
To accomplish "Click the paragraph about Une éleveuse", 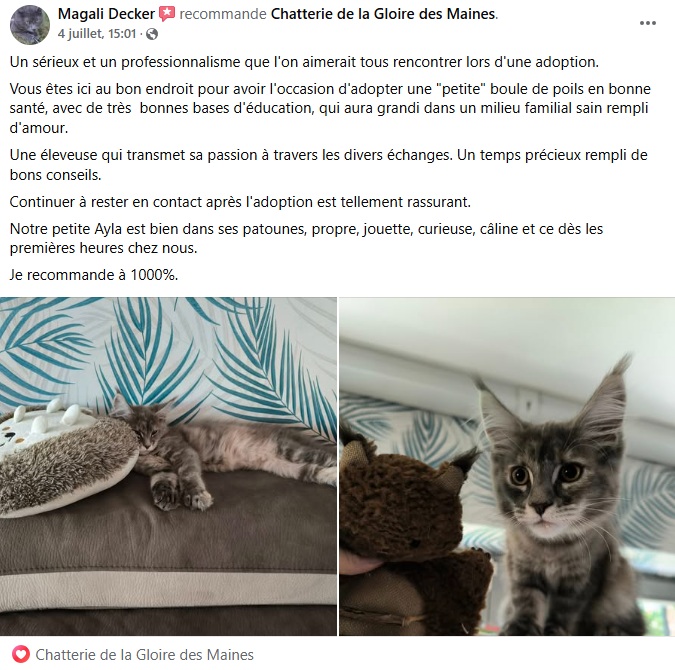I will coord(328,164).
